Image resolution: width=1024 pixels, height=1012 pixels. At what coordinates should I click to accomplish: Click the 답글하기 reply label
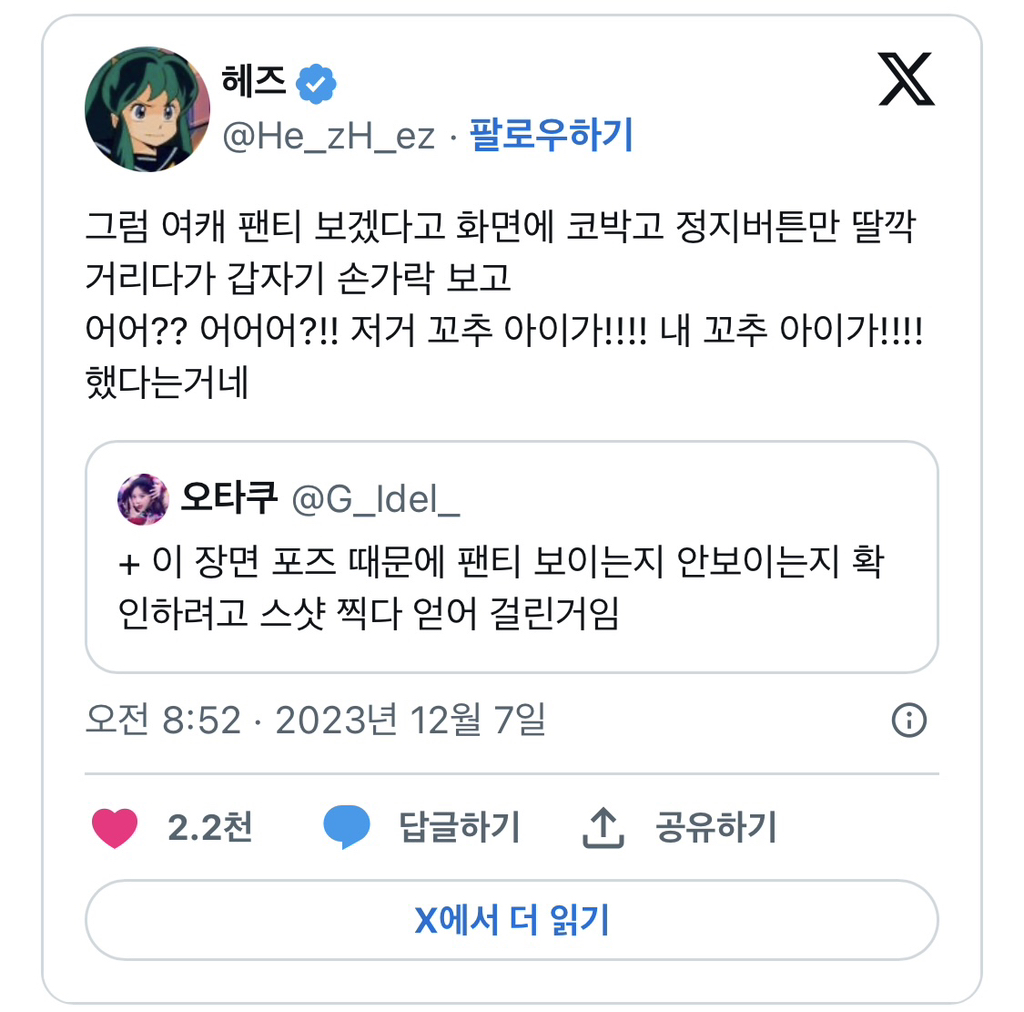pos(459,828)
